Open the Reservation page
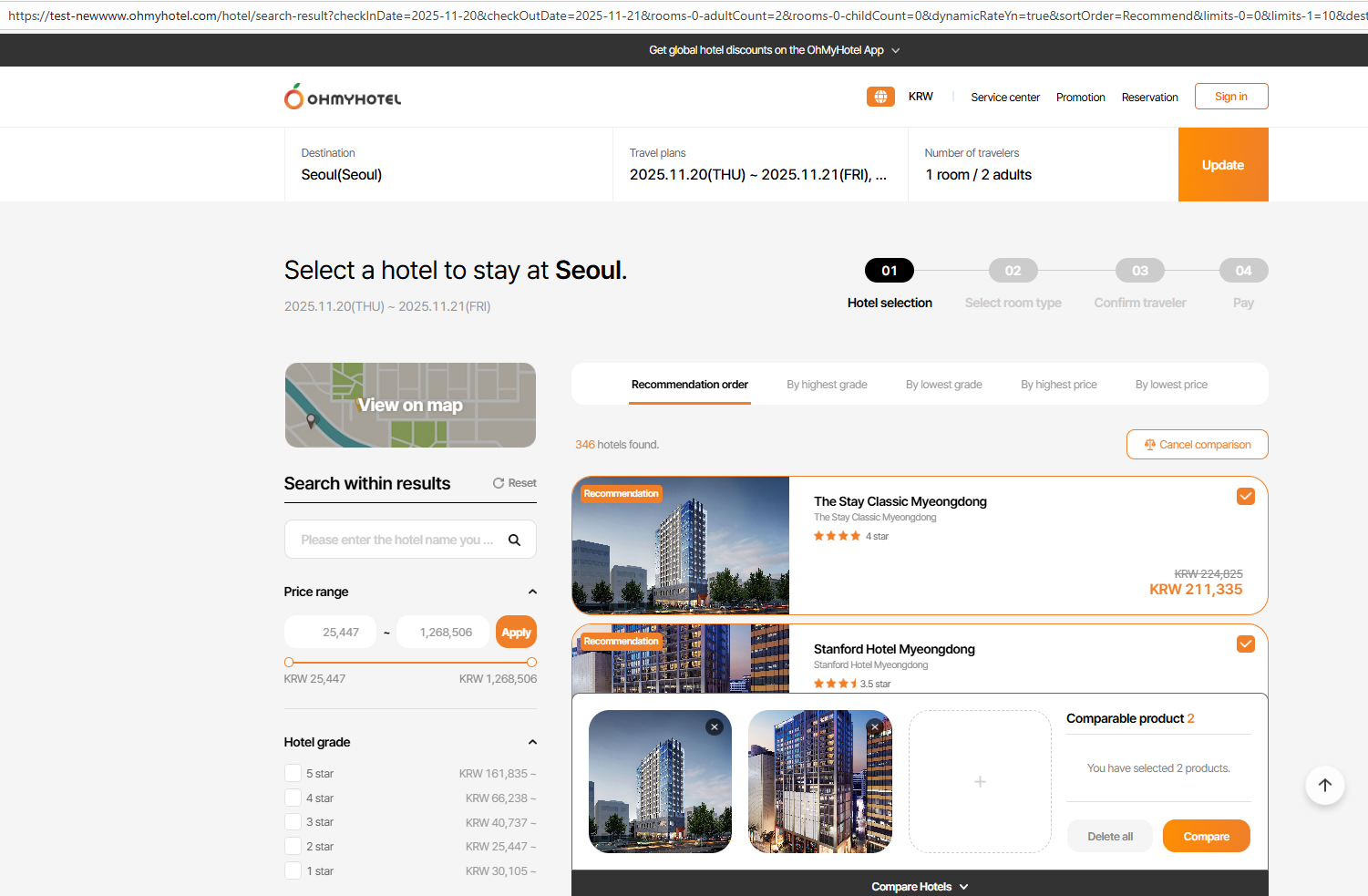The height and width of the screenshot is (896, 1368). [1150, 98]
